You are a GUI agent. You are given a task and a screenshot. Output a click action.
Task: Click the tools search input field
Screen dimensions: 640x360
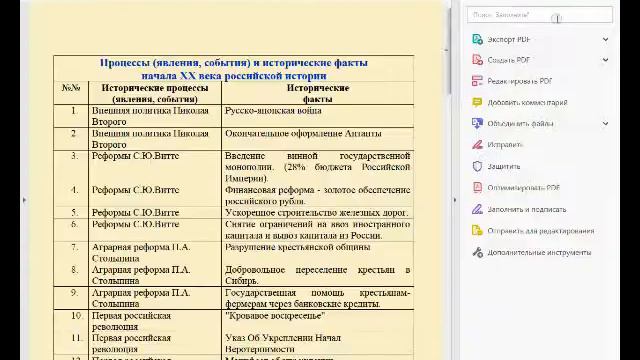point(540,15)
